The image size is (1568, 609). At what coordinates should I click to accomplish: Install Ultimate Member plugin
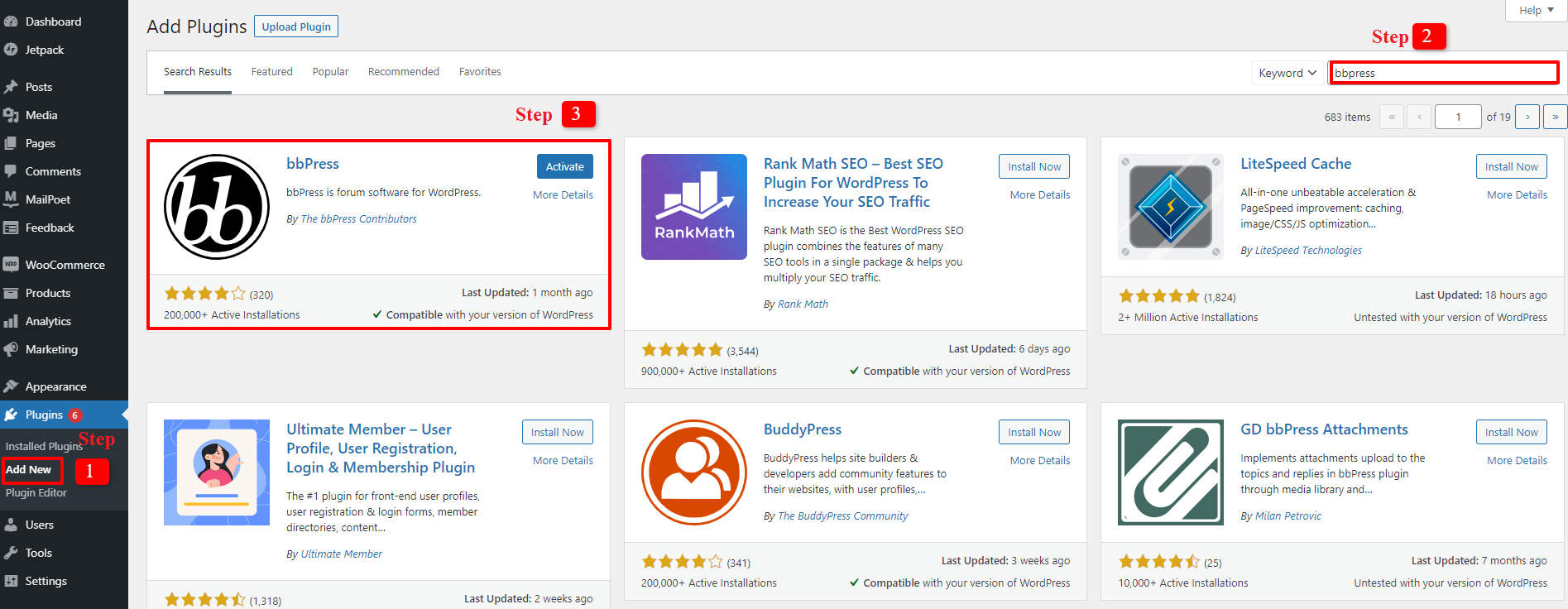click(x=558, y=432)
